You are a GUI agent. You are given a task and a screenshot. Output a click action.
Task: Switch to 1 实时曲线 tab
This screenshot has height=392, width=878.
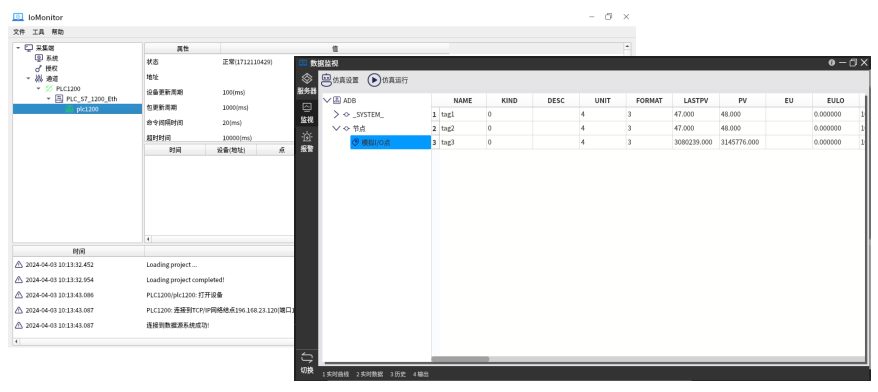pyautogui.click(x=335, y=374)
